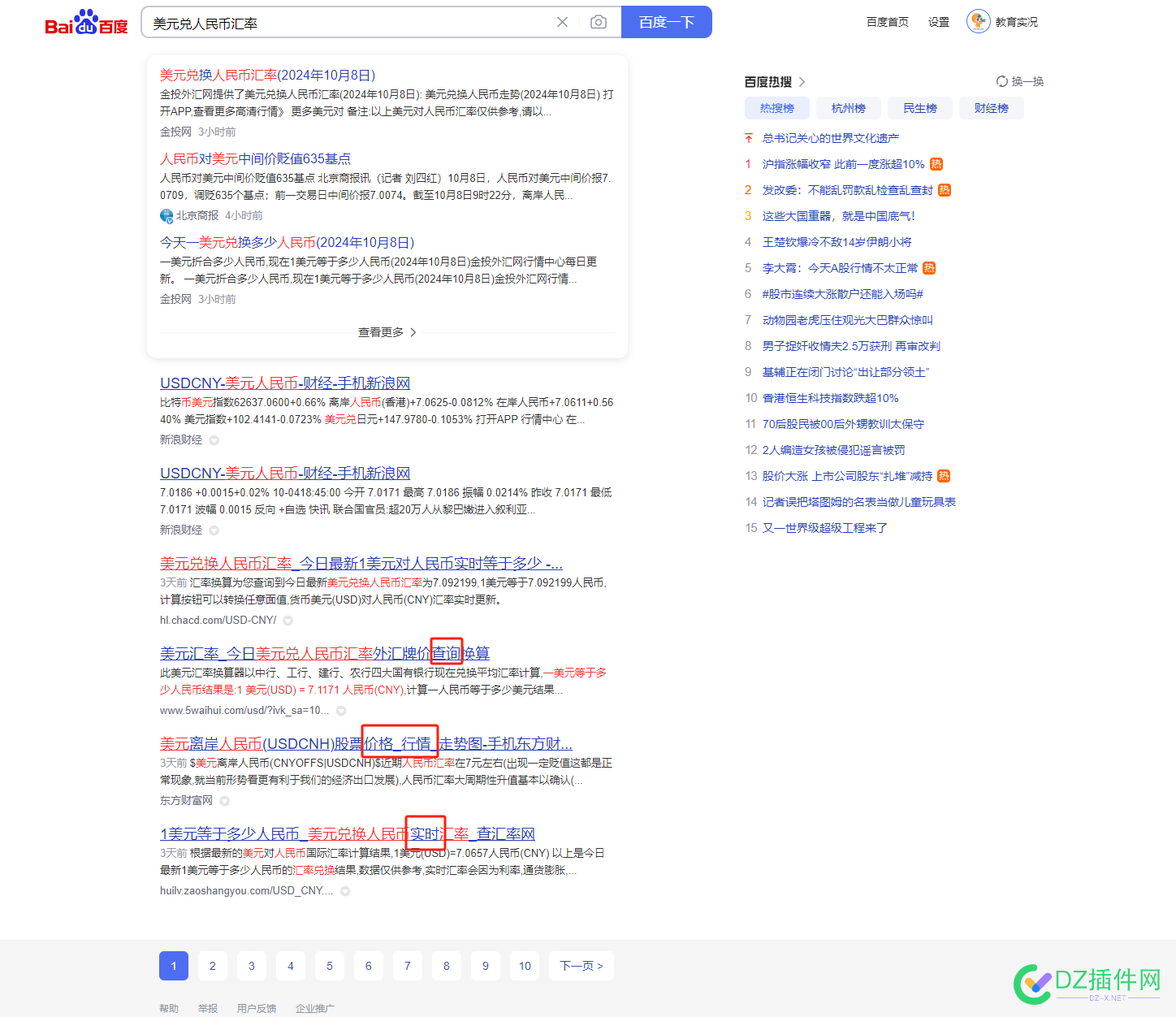Click 金投网 source under first news result
The image size is (1176, 1017).
(175, 132)
